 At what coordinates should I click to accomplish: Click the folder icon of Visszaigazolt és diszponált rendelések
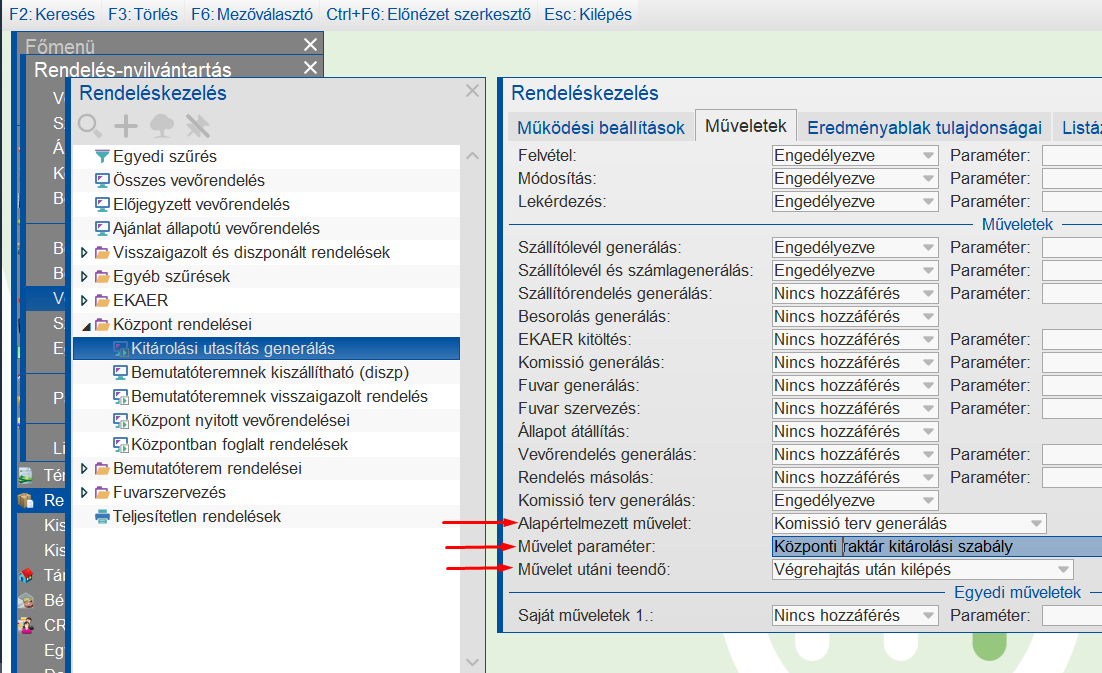point(103,252)
